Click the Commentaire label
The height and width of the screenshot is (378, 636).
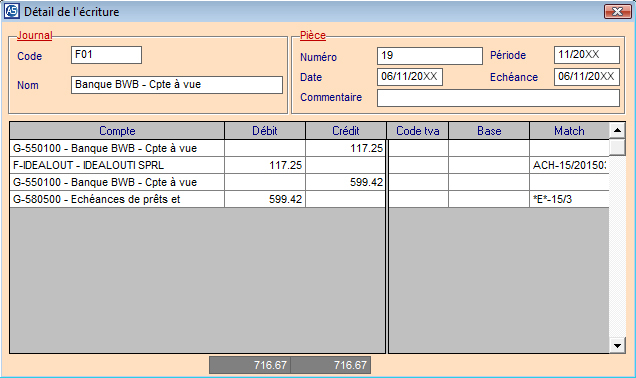point(331,97)
